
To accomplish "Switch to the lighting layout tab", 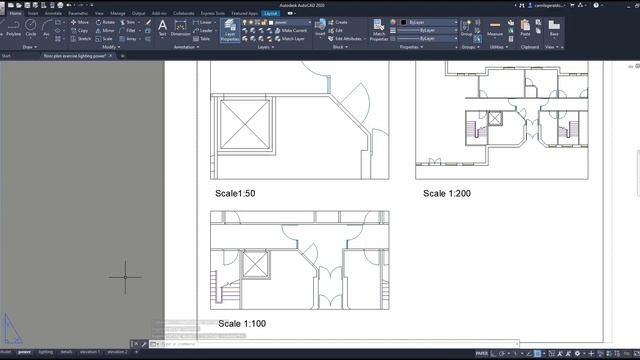I will (x=45, y=352).
